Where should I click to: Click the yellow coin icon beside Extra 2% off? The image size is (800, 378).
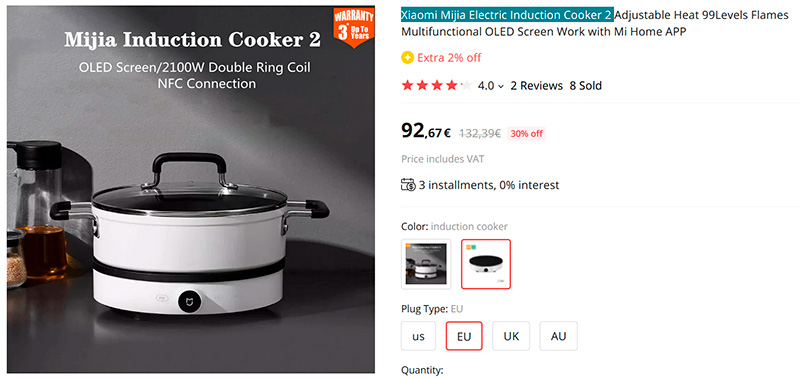407,58
